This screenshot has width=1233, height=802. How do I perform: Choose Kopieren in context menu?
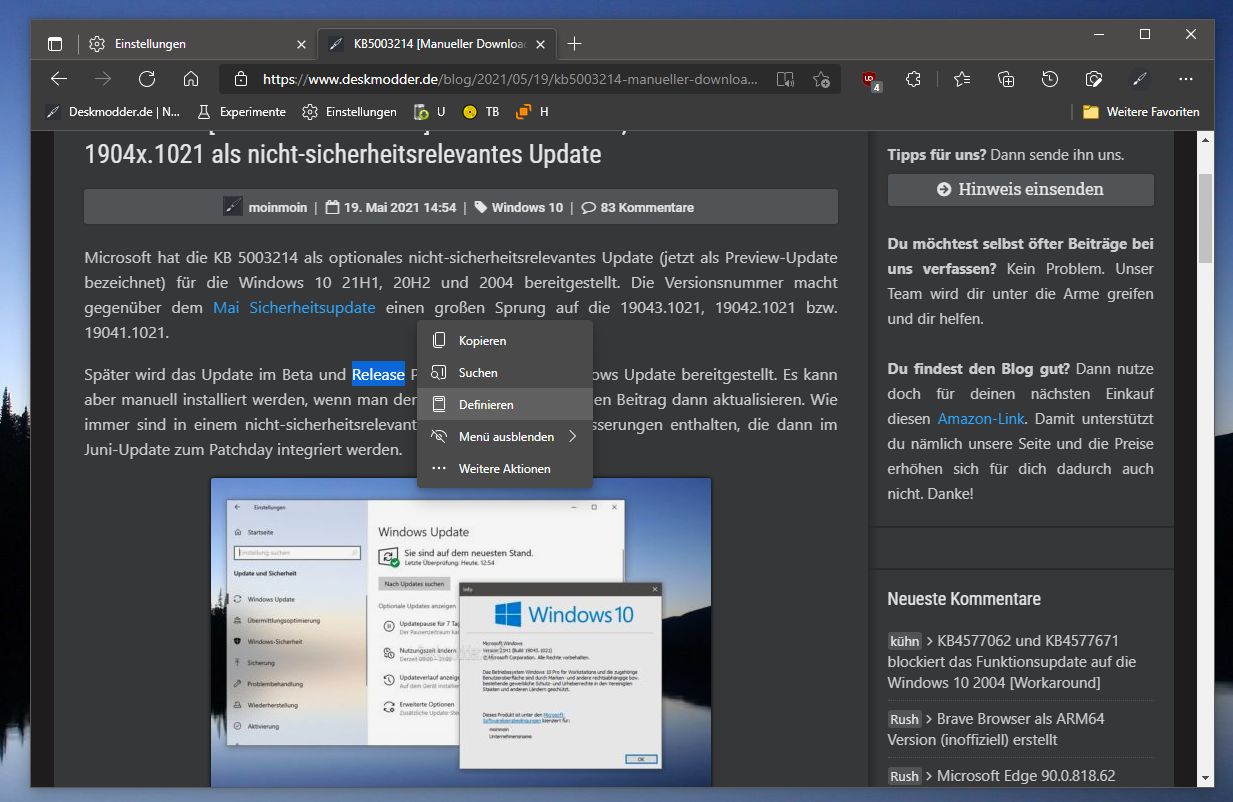pos(505,341)
